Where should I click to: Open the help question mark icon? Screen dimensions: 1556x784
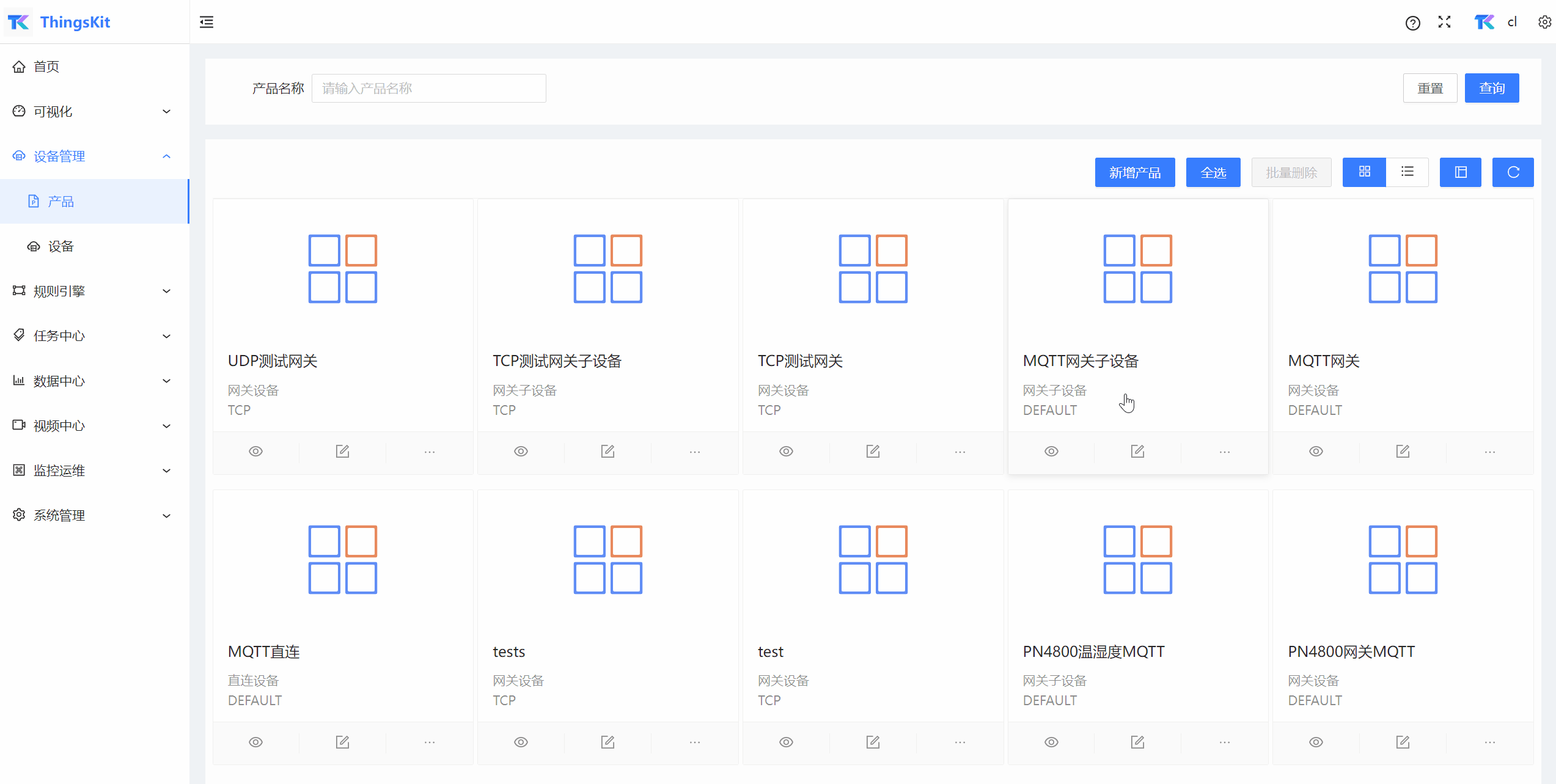1412,23
